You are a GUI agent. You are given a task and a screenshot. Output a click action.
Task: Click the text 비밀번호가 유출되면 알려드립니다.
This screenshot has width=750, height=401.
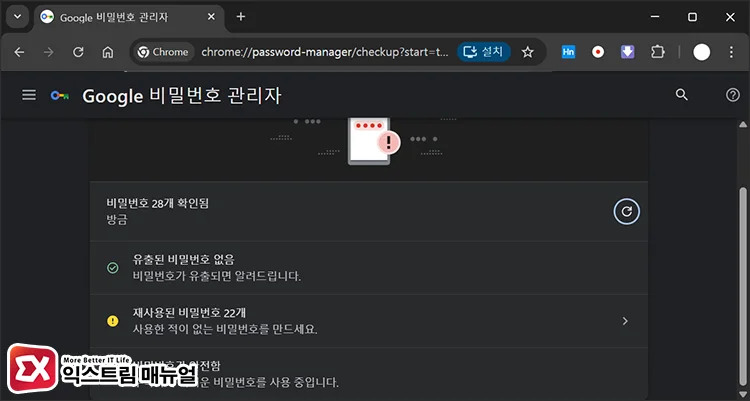217,276
